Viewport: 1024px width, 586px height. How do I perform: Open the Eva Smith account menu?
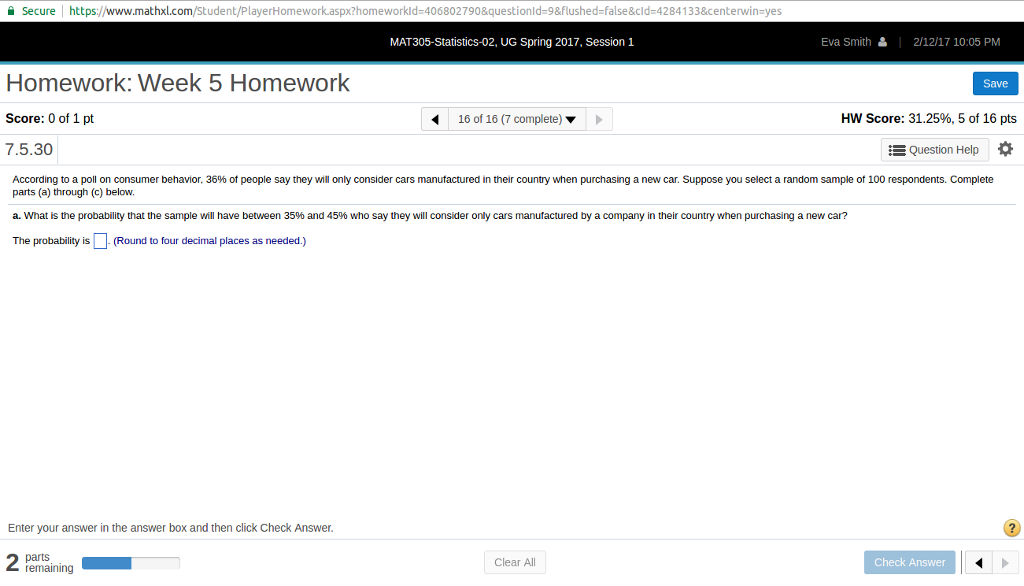[x=853, y=42]
